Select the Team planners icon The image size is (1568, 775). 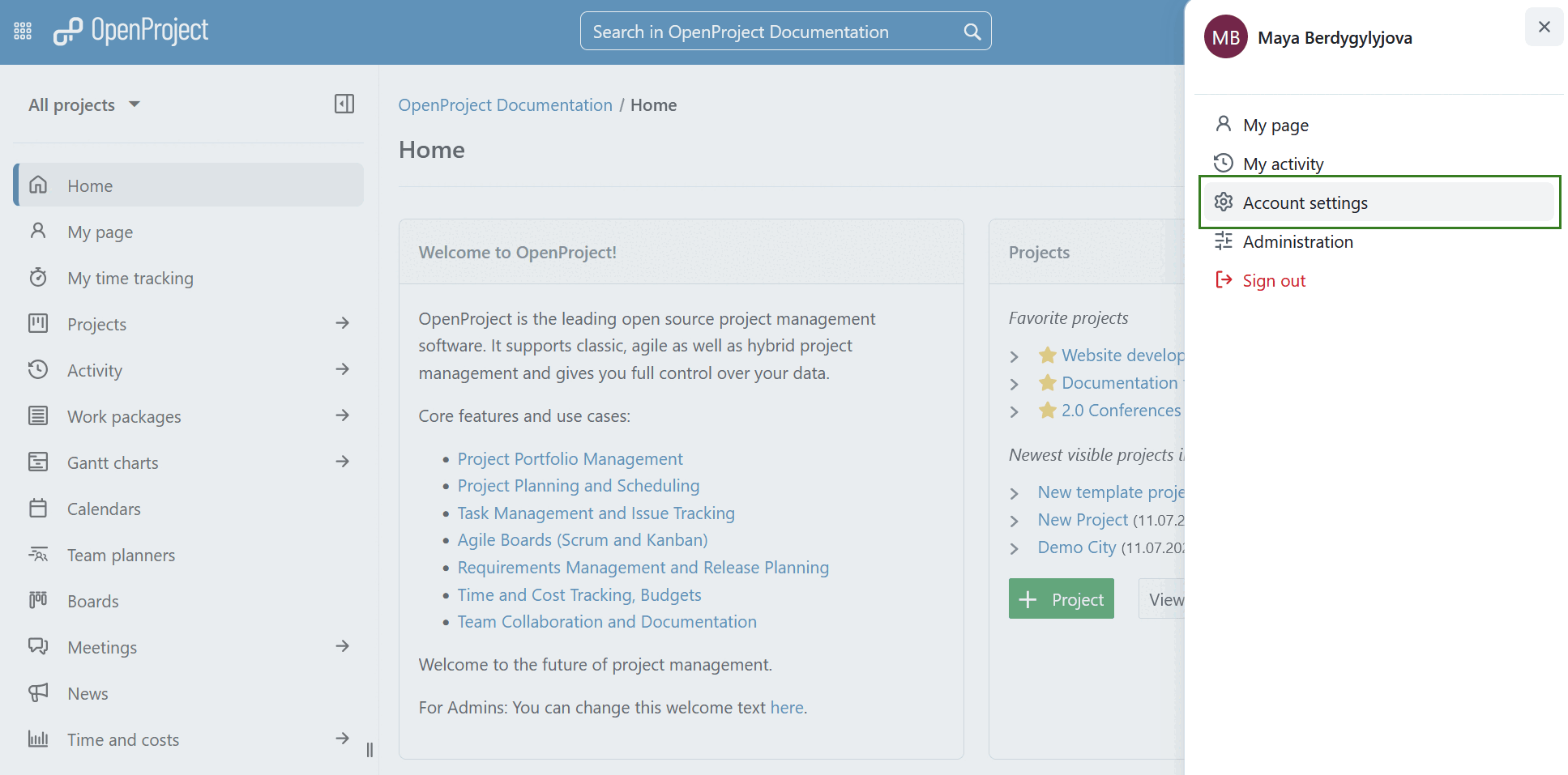click(x=38, y=554)
